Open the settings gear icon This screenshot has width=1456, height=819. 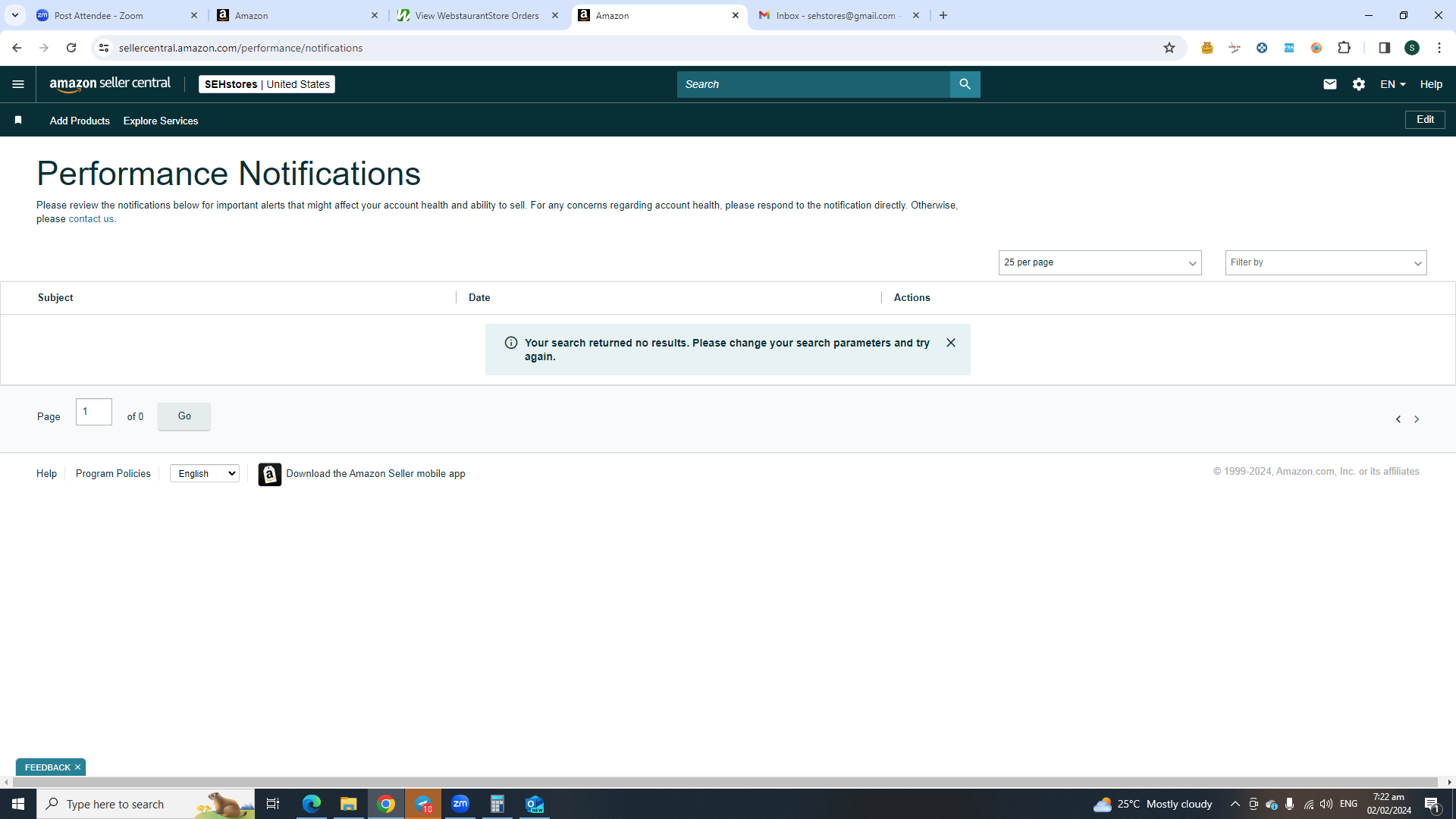1359,84
